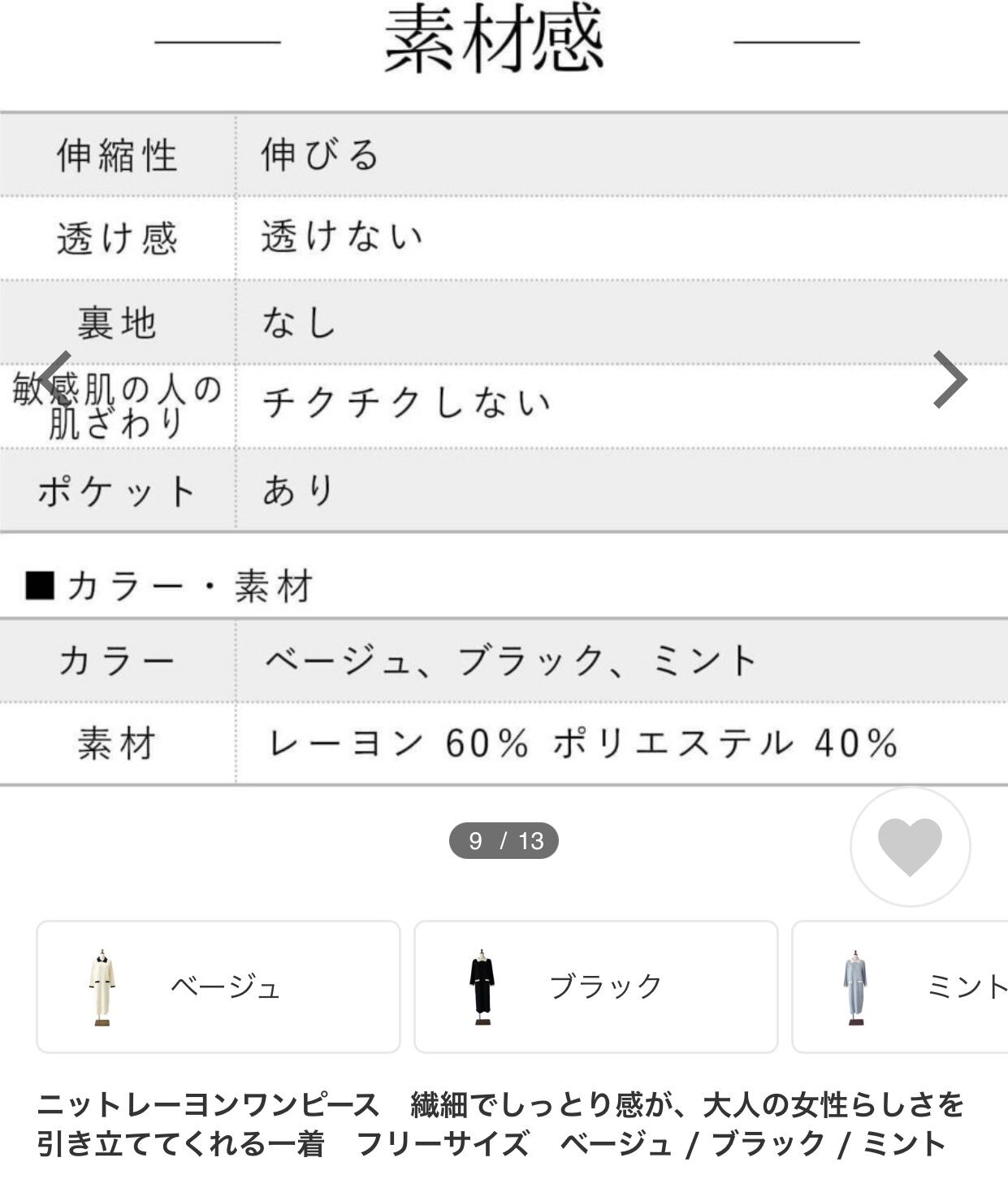Tap the heart favorite icon

click(x=910, y=846)
